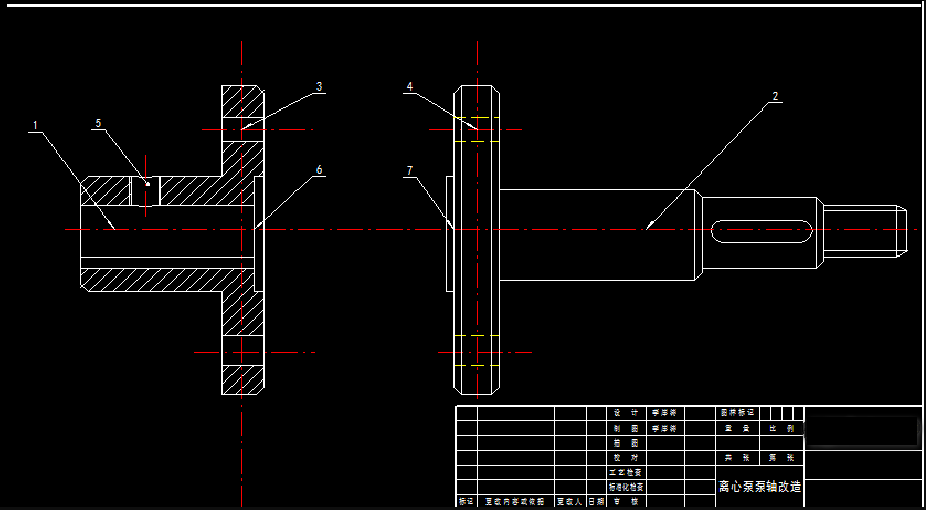Select the 日期 column header cell
This screenshot has height=510, width=926.
pos(596,501)
